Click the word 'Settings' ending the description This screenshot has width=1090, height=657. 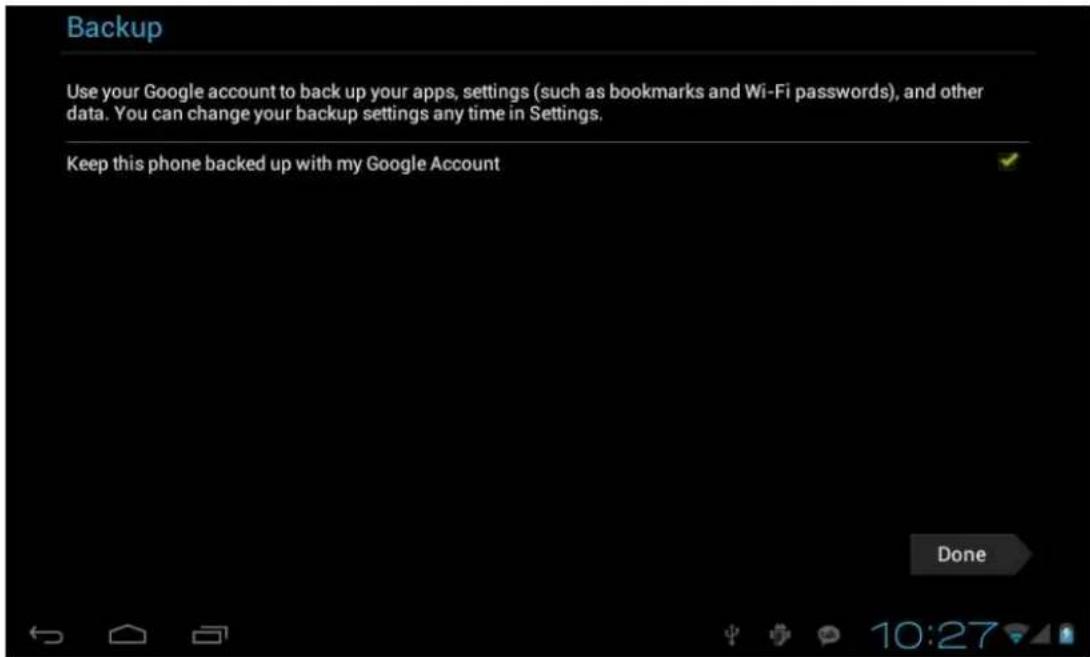565,113
